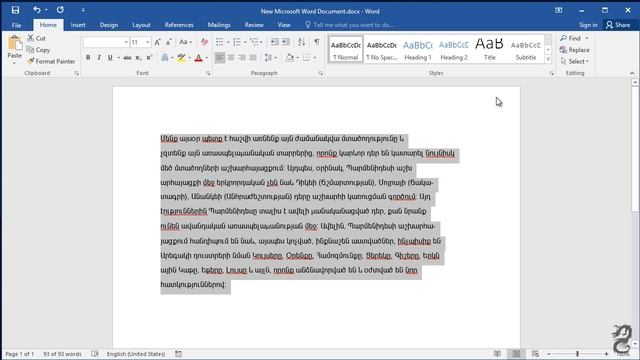The image size is (640, 360).
Task: Open Customize Quick Access Toolbar dropdown
Action: (83, 10)
